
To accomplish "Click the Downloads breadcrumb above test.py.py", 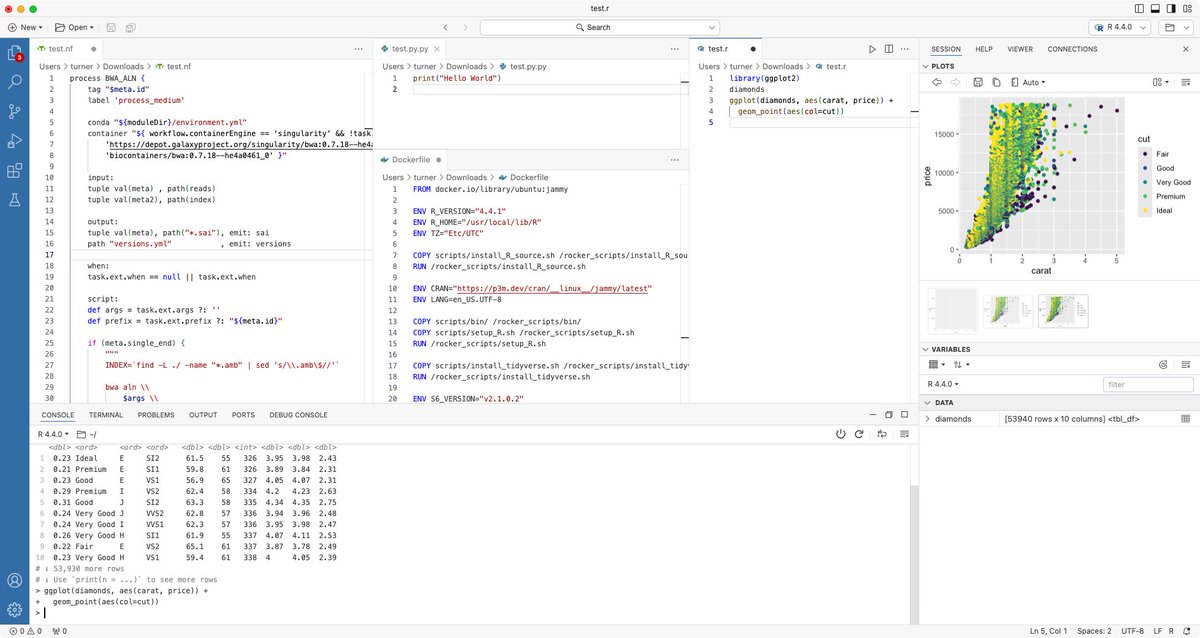I will tap(468, 66).
